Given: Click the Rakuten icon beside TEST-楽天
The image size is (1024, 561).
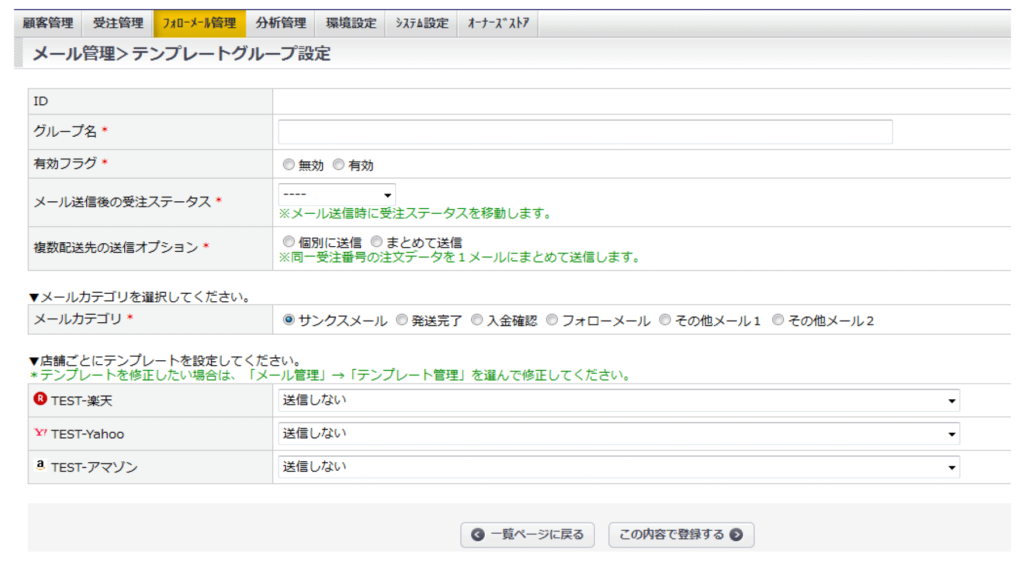Looking at the screenshot, I should [40, 400].
